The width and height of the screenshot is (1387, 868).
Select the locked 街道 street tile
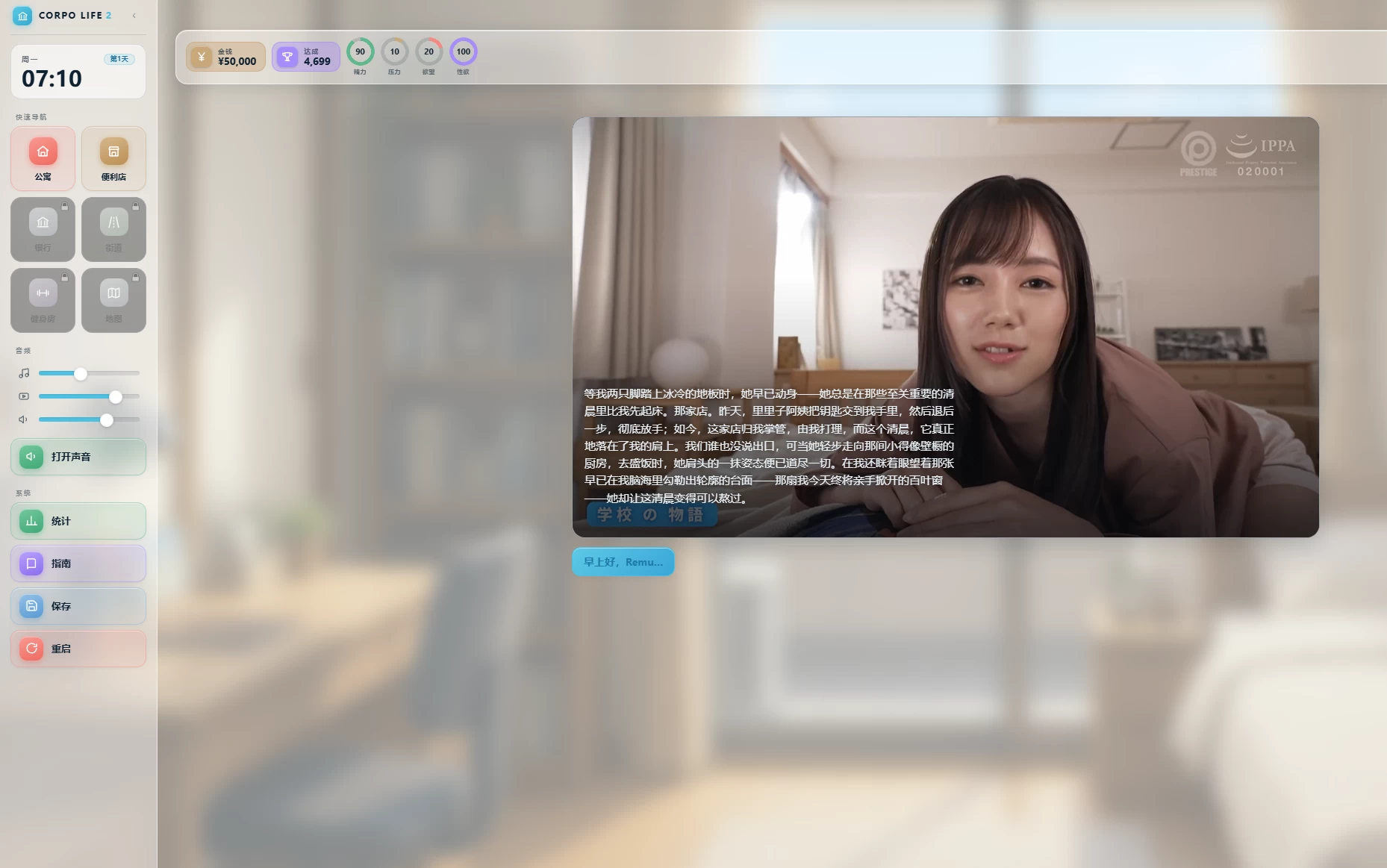point(113,229)
